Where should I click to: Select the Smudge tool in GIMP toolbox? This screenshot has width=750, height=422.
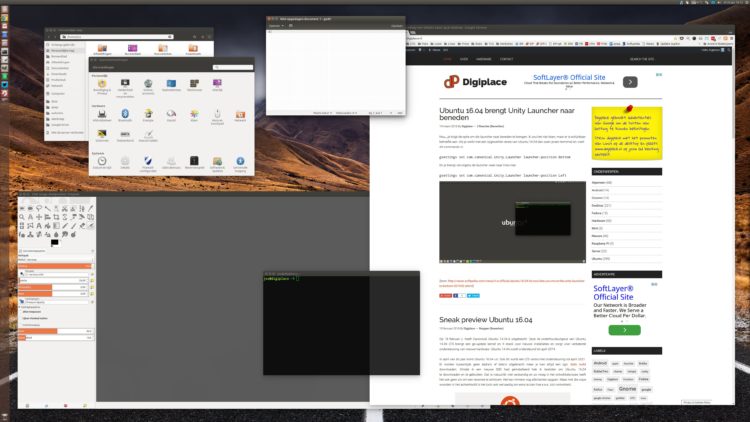(65, 234)
